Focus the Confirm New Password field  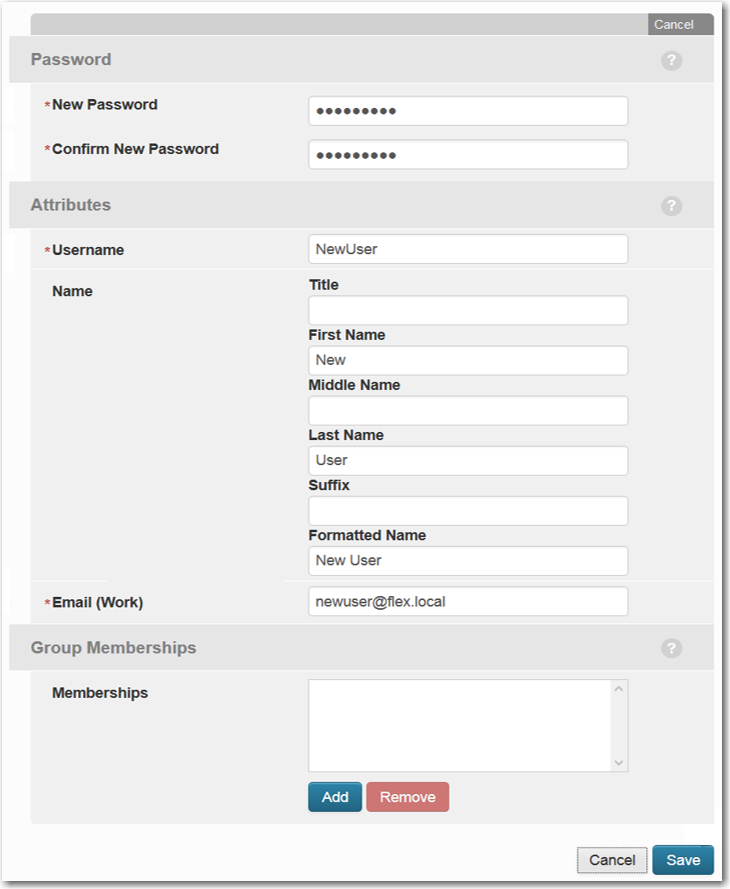pos(467,155)
